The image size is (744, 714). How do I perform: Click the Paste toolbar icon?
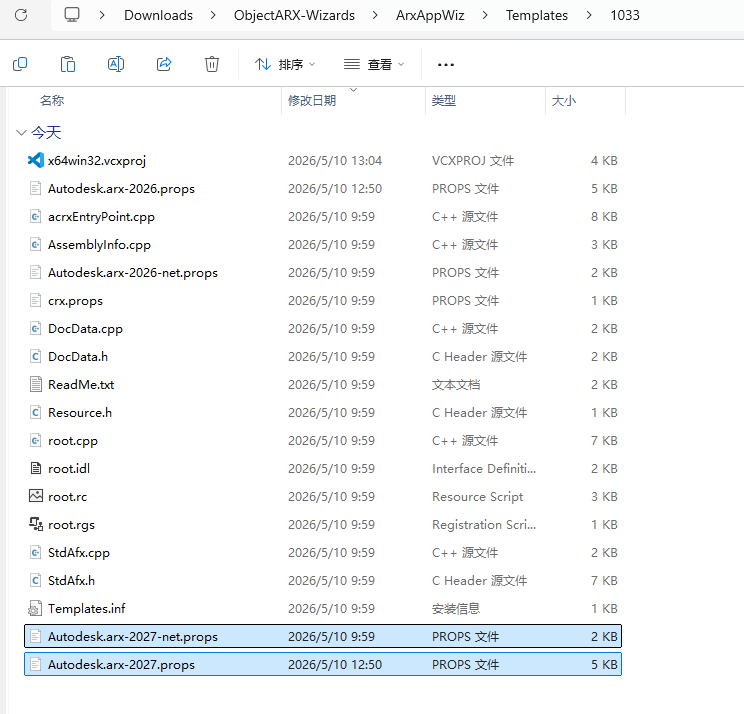coord(68,64)
